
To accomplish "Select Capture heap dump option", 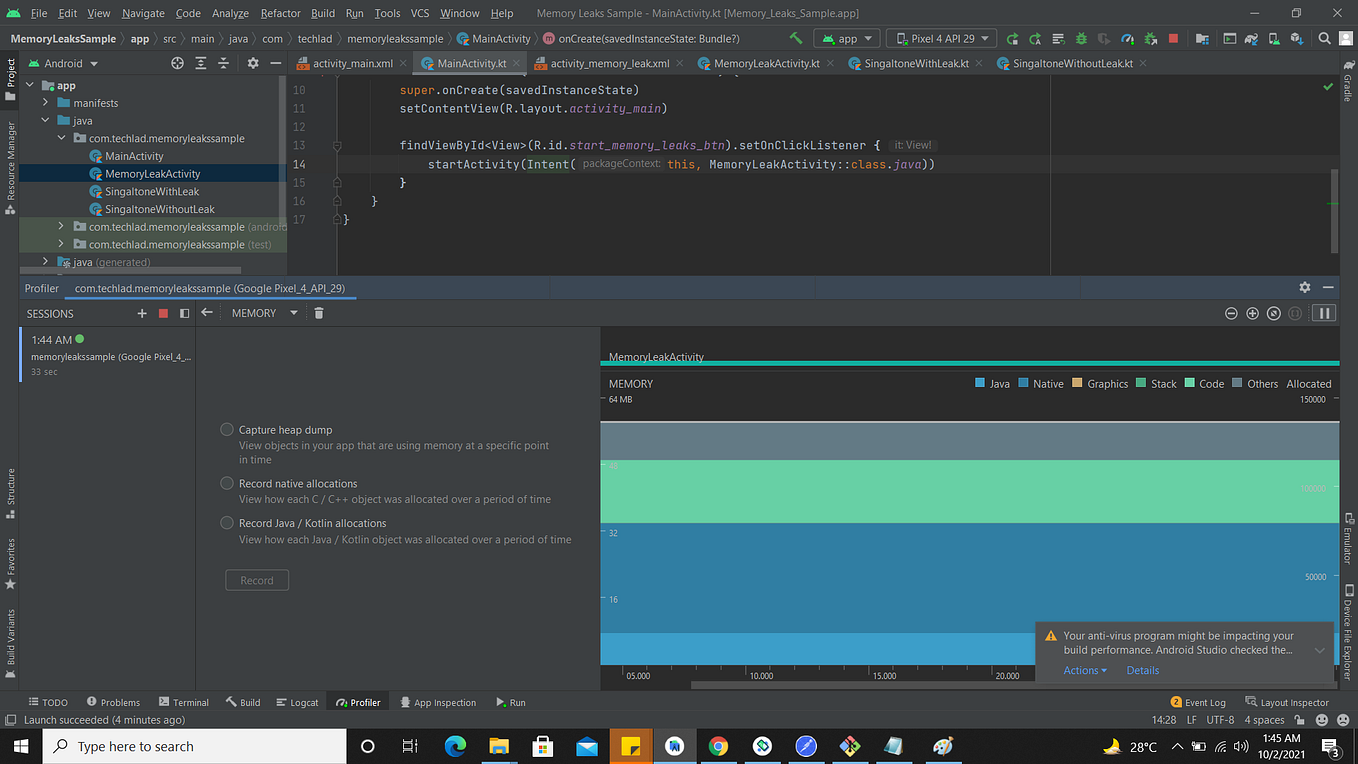I will click(227, 429).
